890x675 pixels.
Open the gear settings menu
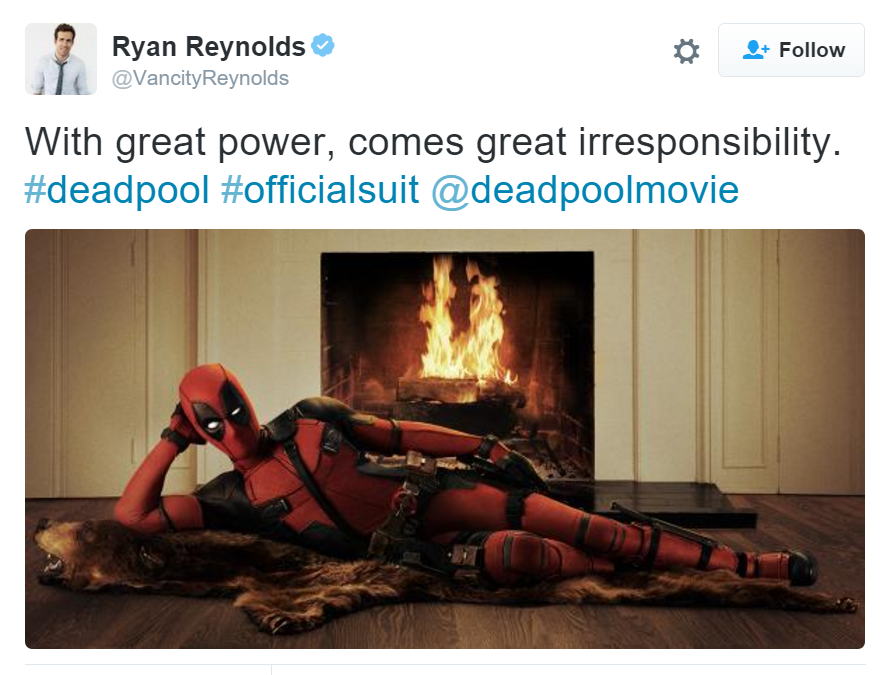(x=686, y=51)
